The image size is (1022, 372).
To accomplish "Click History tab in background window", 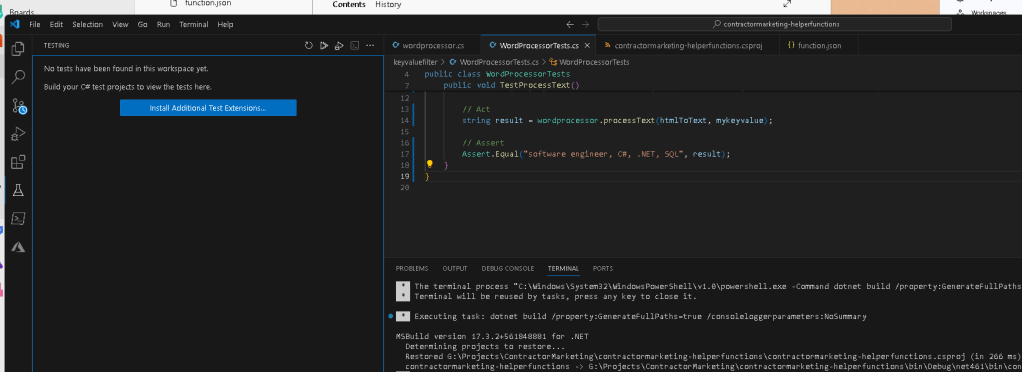I will click(x=388, y=5).
